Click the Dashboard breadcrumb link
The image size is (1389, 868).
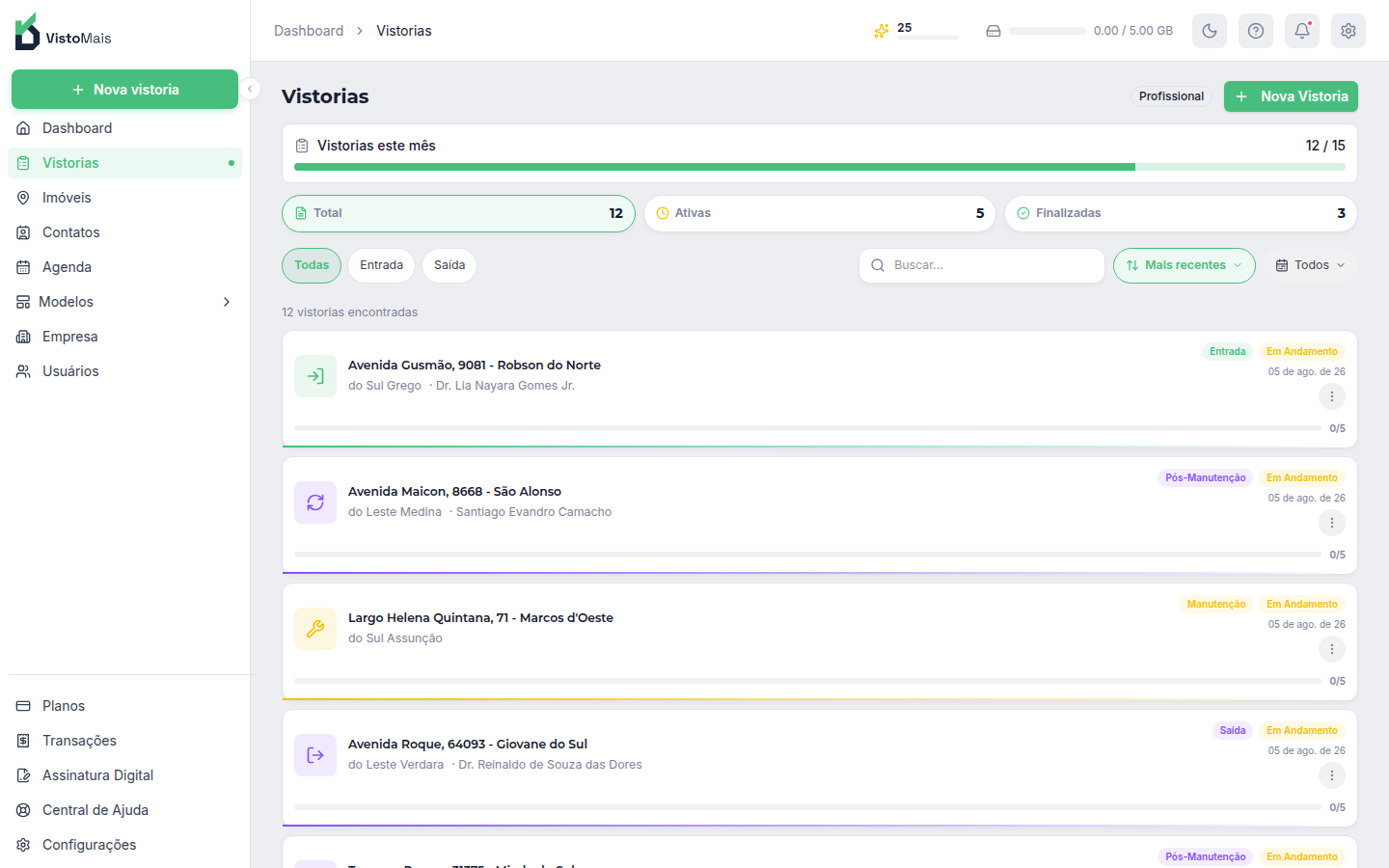coord(309,31)
